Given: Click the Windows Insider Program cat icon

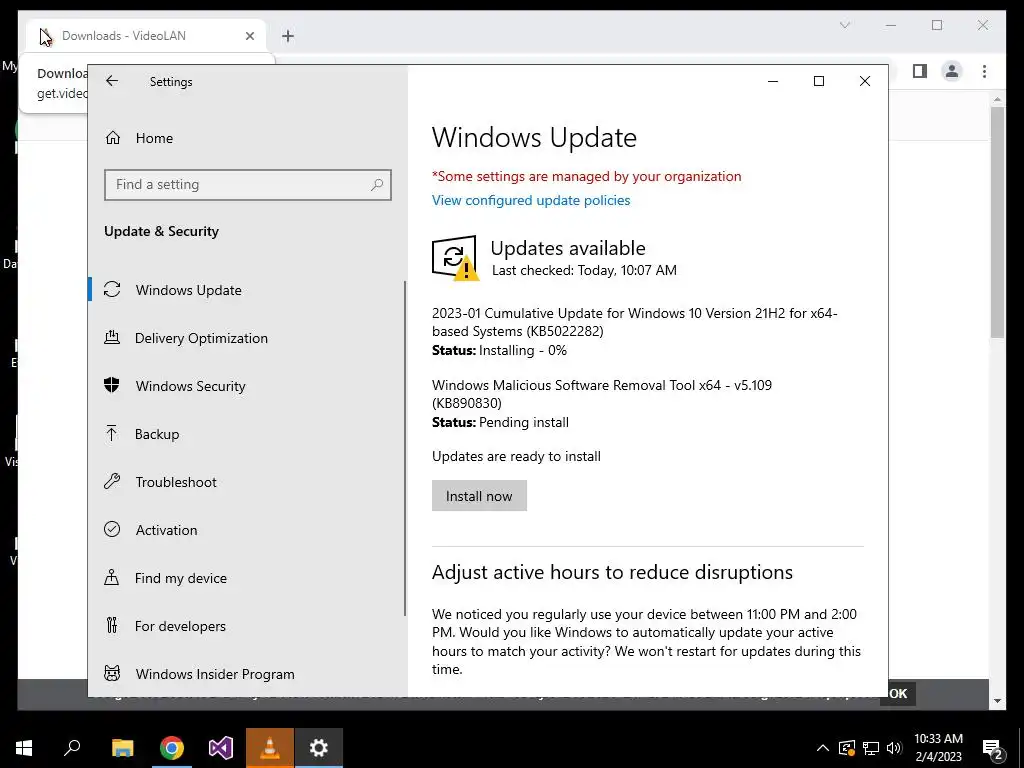Looking at the screenshot, I should coord(112,673).
